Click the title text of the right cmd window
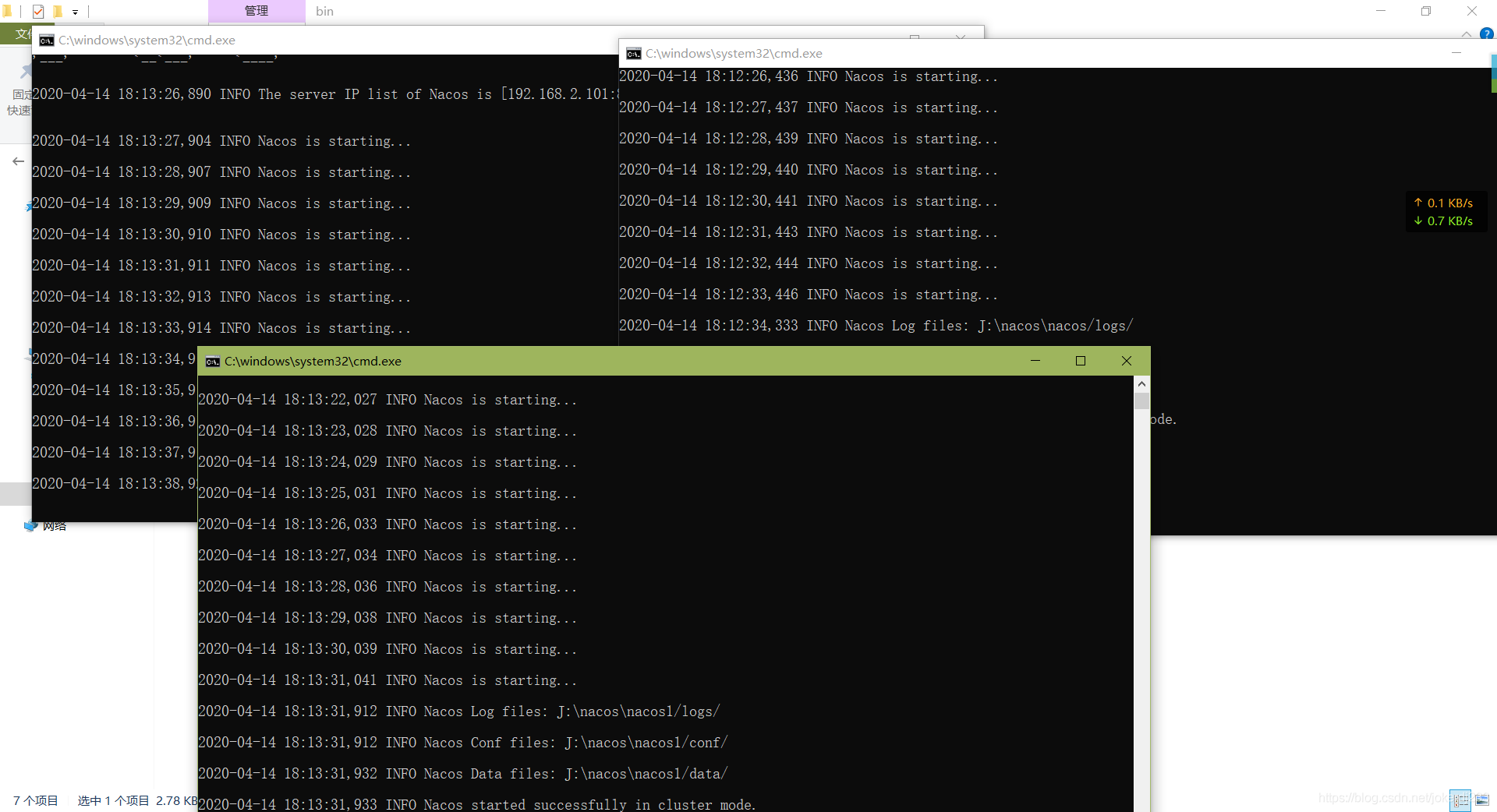The image size is (1497, 812). [734, 54]
